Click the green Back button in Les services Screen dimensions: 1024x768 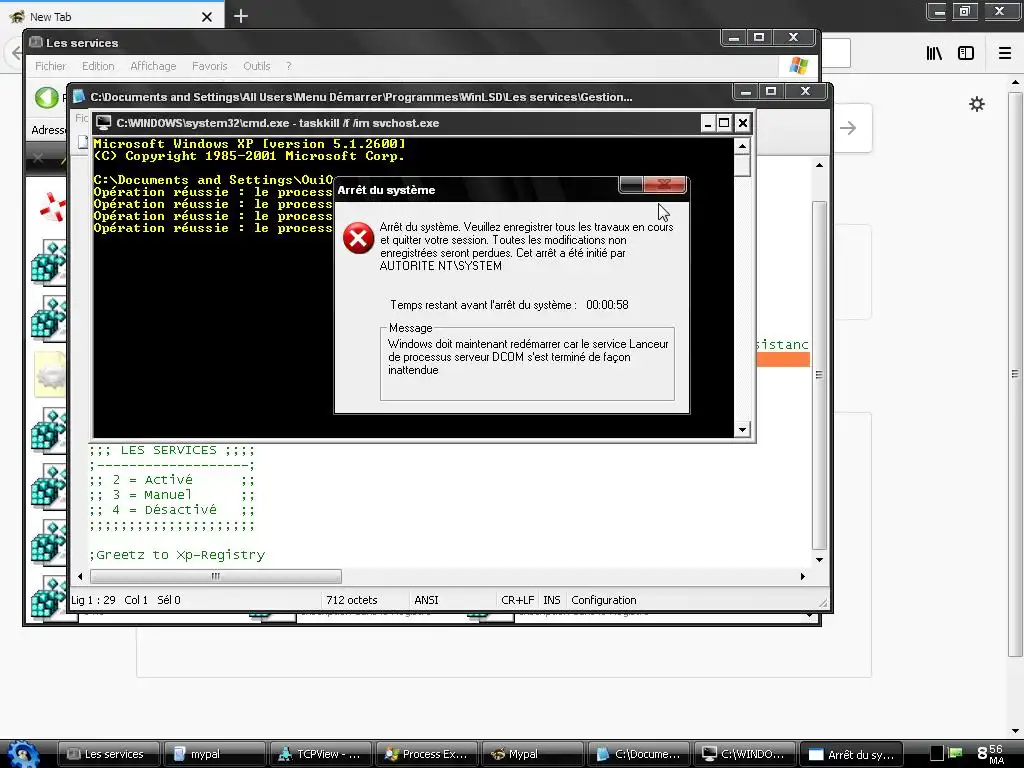[46, 98]
